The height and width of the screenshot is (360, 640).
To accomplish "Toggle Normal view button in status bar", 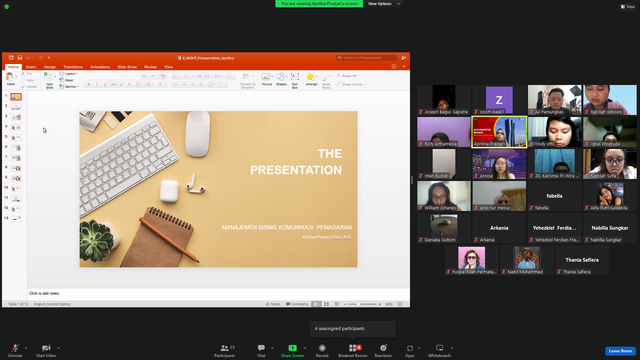I will [x=316, y=304].
